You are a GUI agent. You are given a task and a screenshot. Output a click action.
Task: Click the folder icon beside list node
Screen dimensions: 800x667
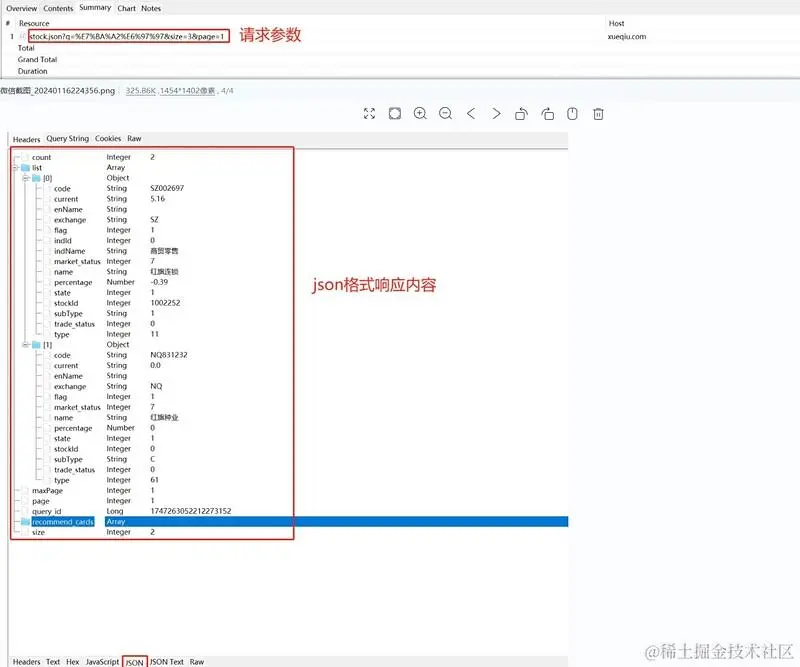pyautogui.click(x=26, y=167)
